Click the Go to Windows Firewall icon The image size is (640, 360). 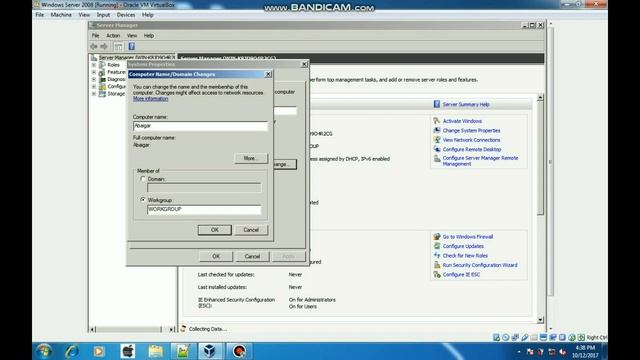click(437, 236)
